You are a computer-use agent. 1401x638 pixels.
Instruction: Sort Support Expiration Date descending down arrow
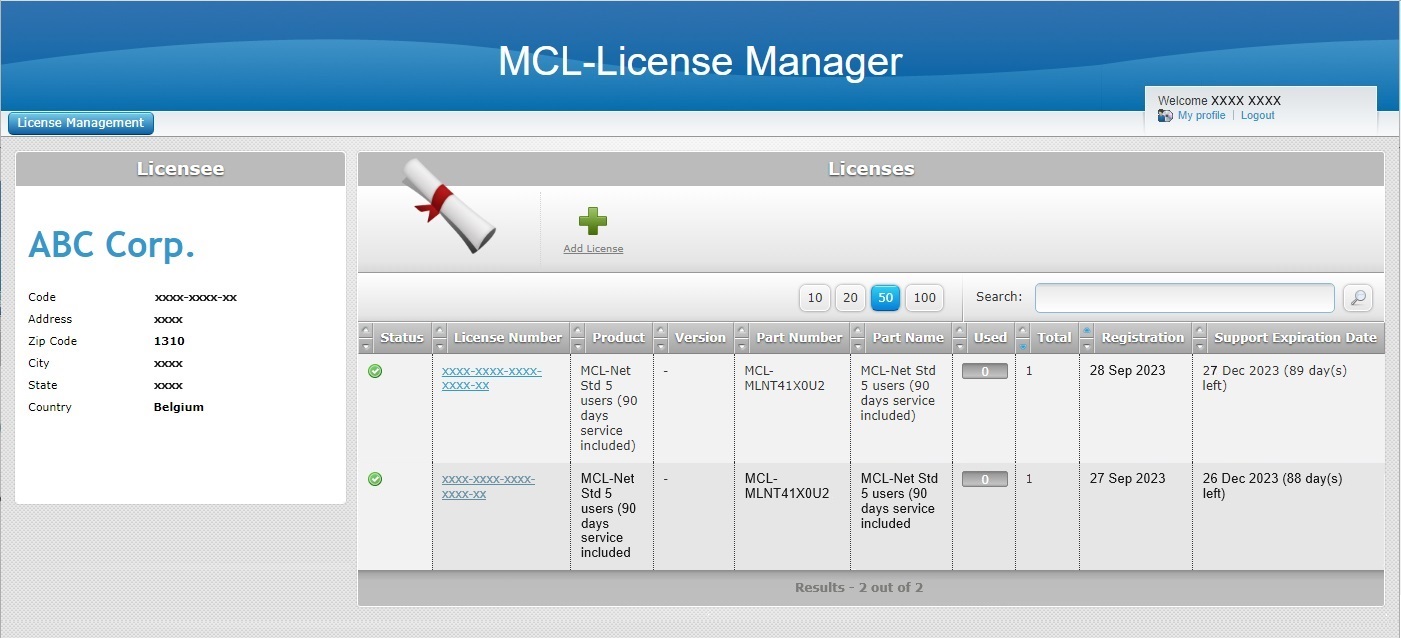[1200, 346]
